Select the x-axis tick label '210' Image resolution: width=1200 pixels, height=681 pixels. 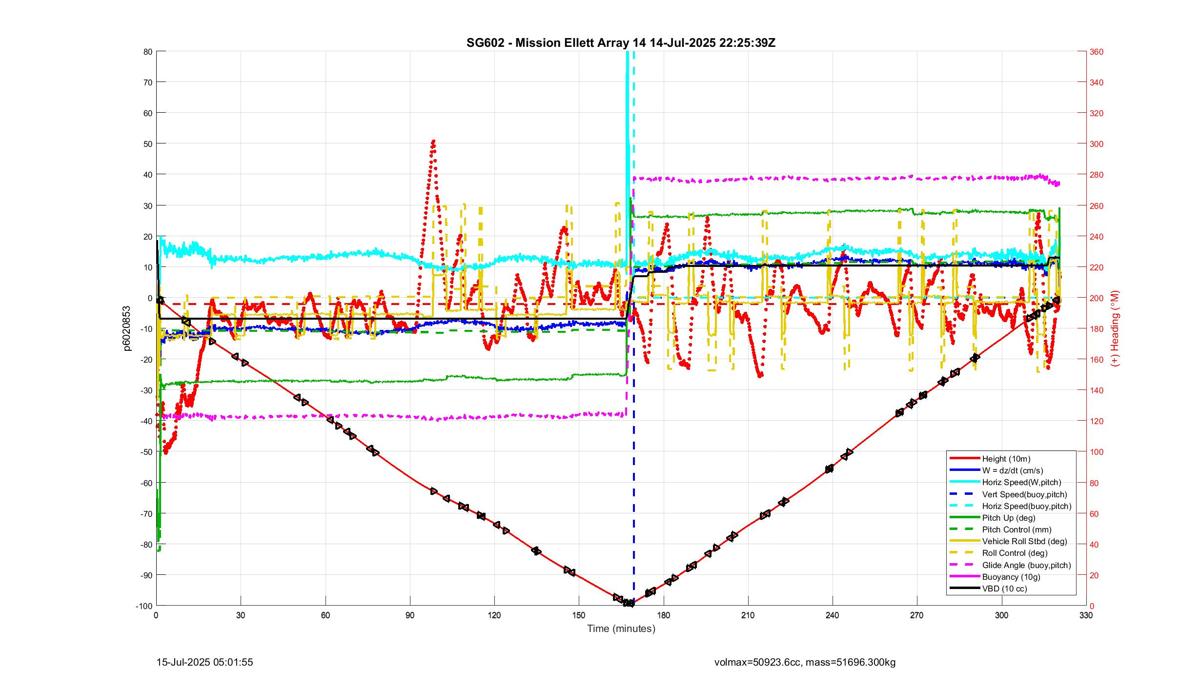pos(748,615)
